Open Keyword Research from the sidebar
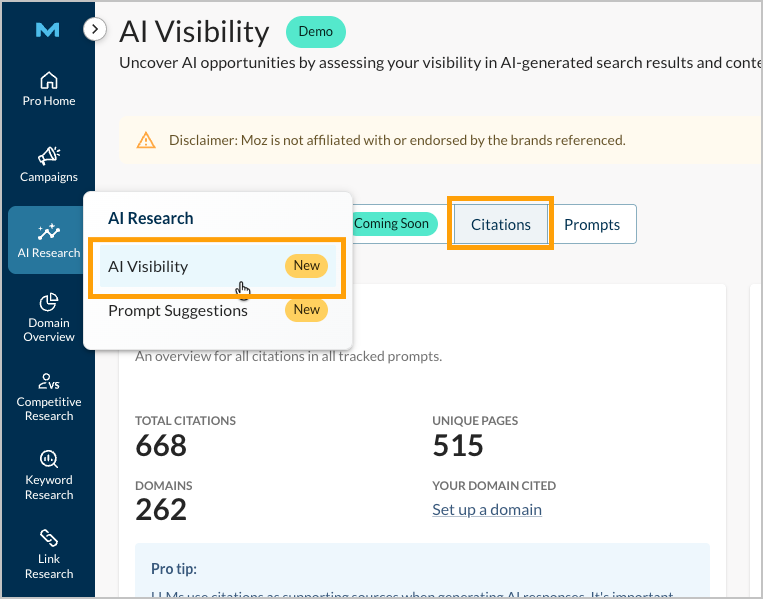The image size is (763, 599). [49, 475]
